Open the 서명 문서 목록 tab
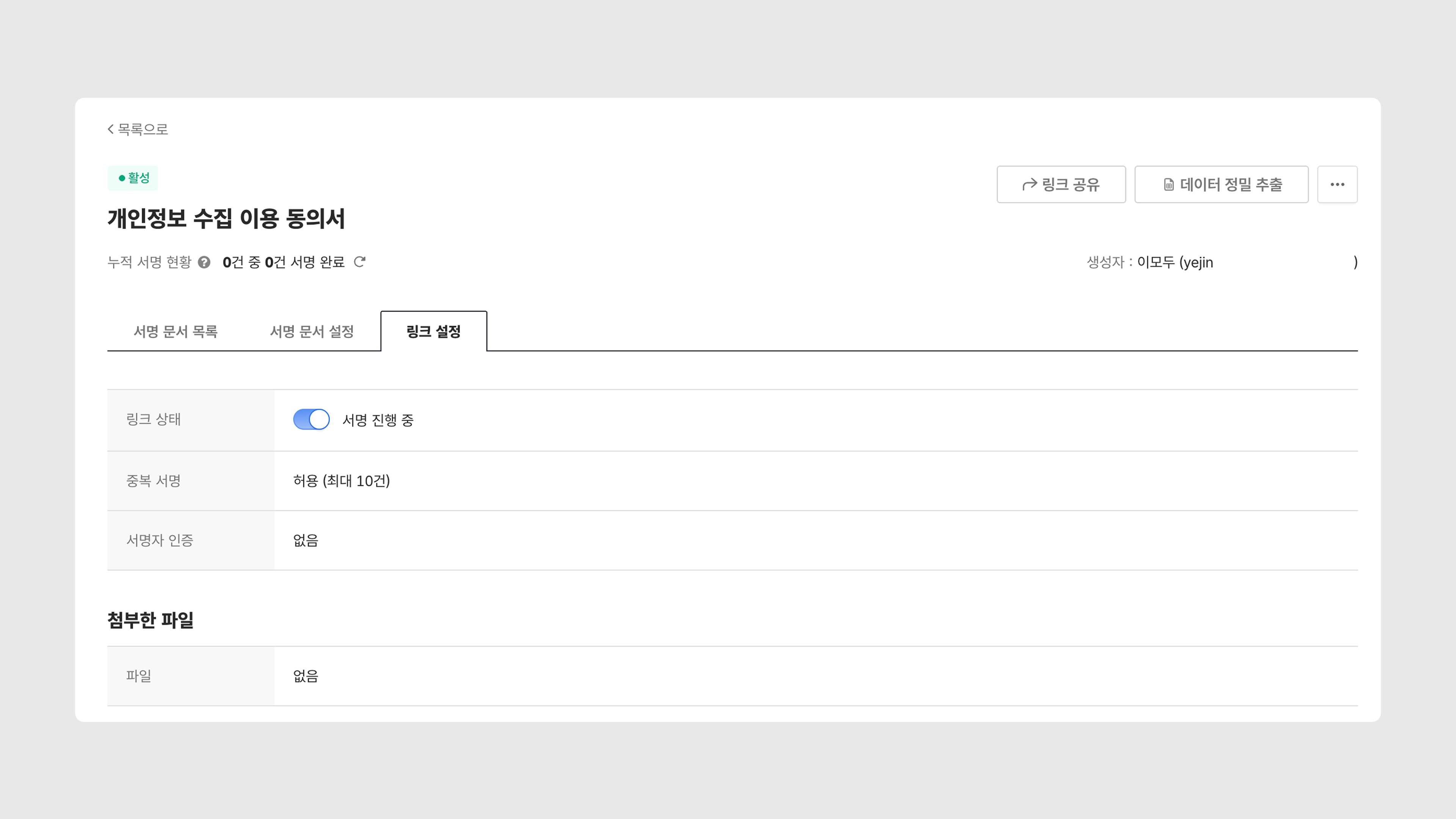This screenshot has height=819, width=1456. pyautogui.click(x=175, y=331)
